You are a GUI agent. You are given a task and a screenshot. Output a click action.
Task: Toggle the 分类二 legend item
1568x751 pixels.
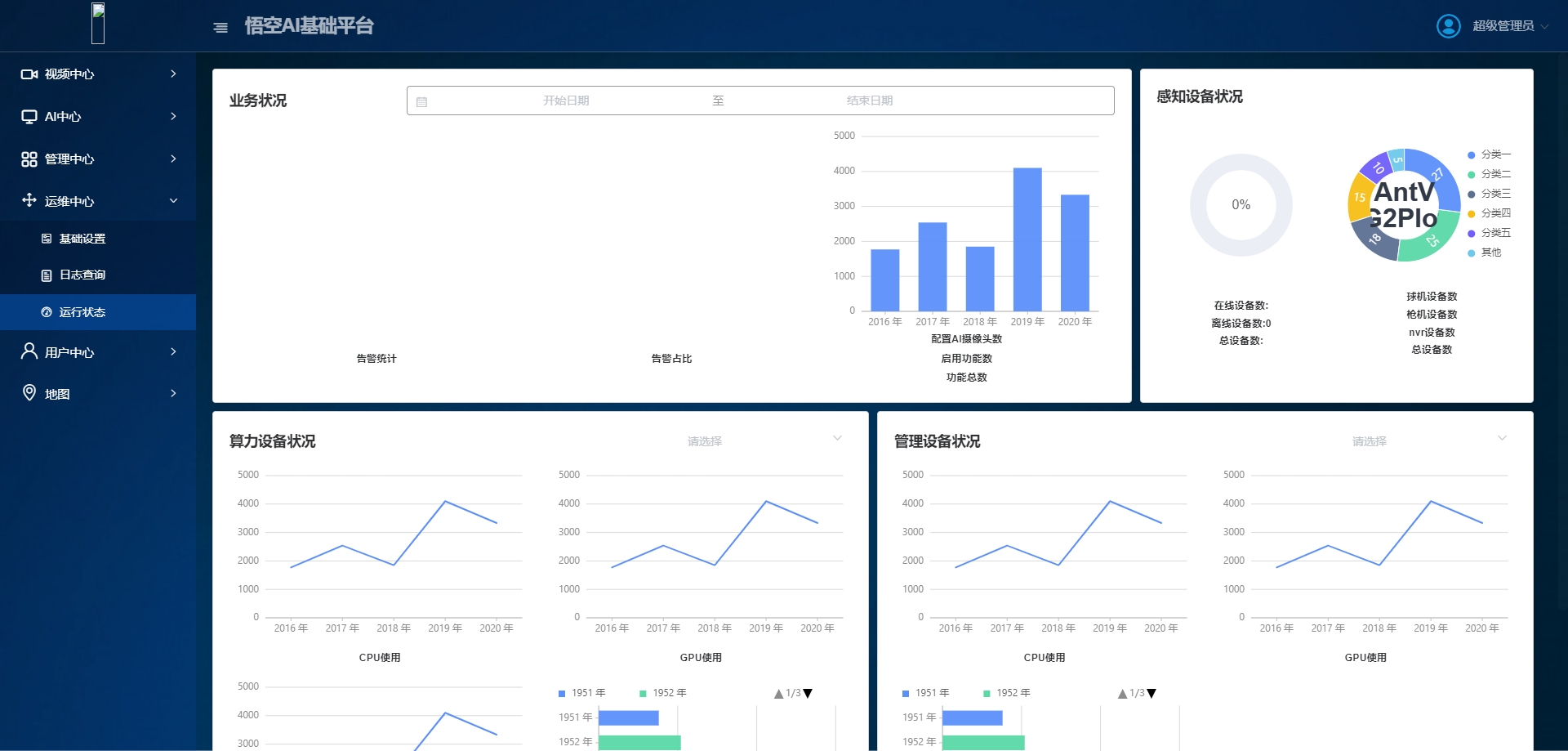click(1489, 174)
